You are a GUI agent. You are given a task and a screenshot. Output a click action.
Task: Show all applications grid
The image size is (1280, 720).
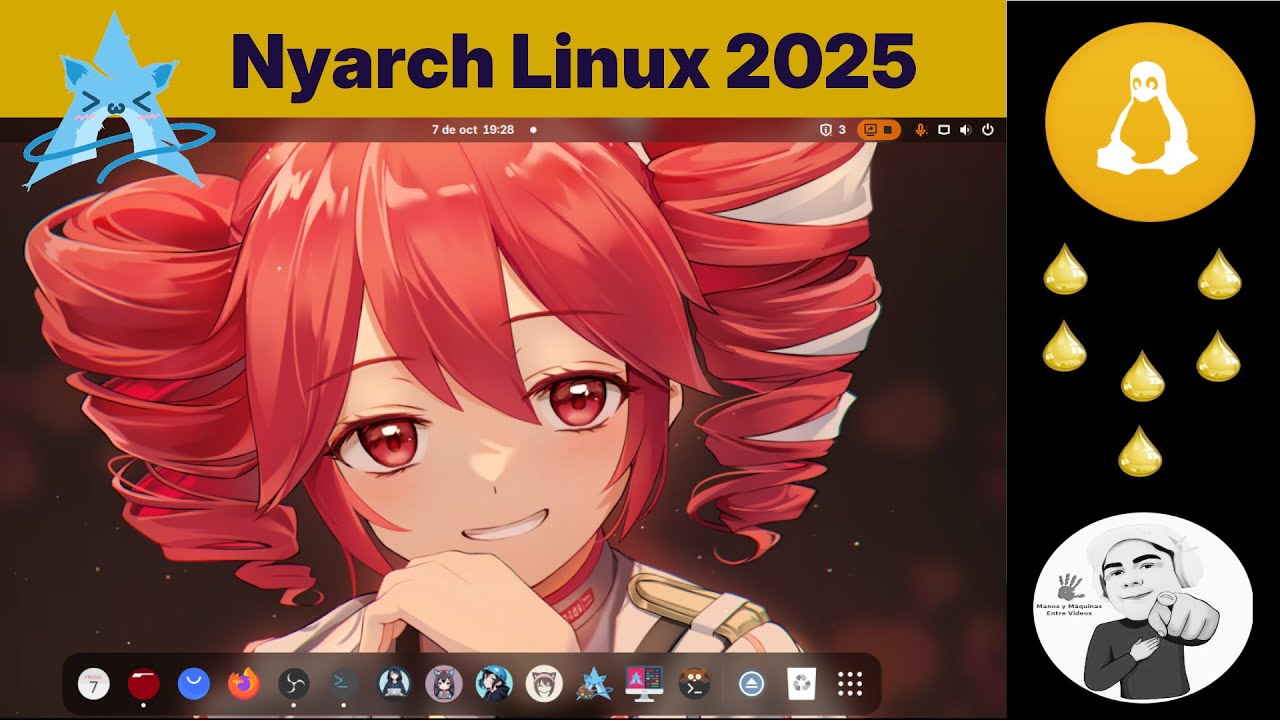tap(850, 684)
